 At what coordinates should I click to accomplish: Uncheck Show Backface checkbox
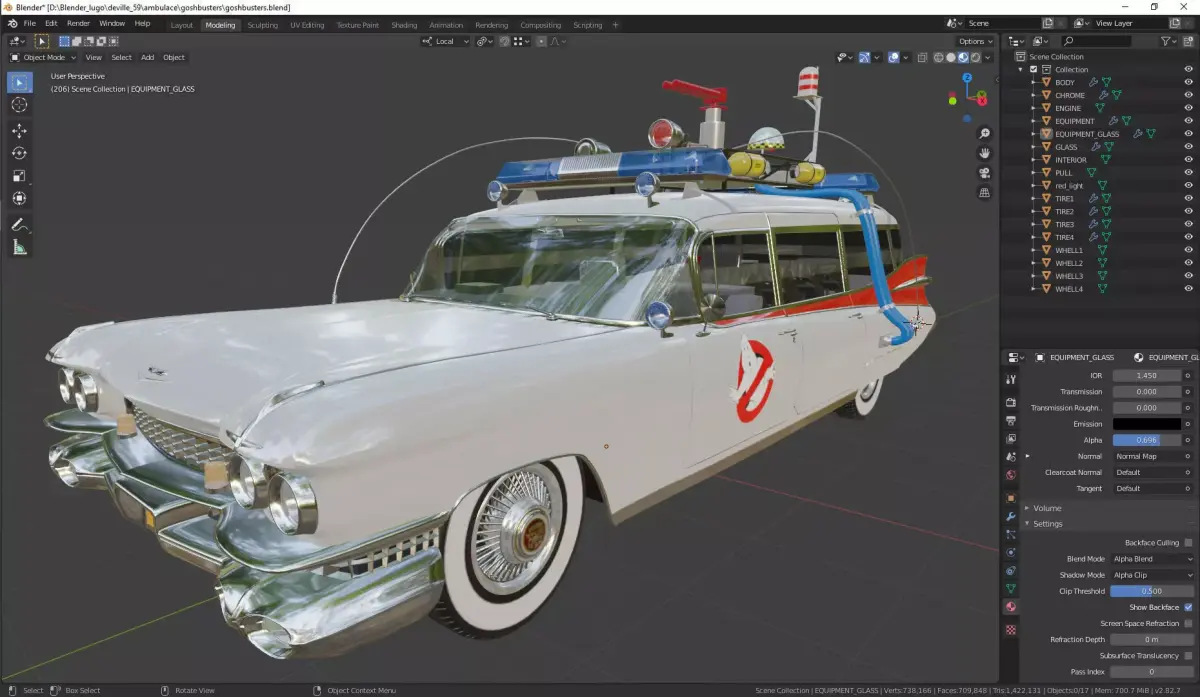[1188, 607]
